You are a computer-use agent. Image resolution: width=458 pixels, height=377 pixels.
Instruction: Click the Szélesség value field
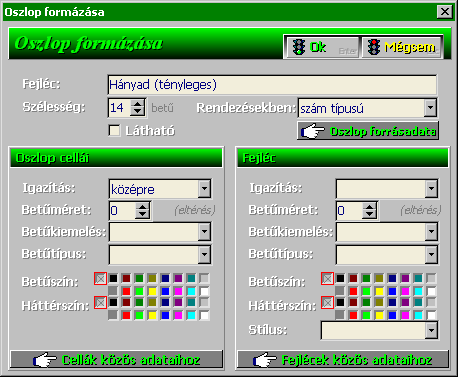[x=120, y=108]
